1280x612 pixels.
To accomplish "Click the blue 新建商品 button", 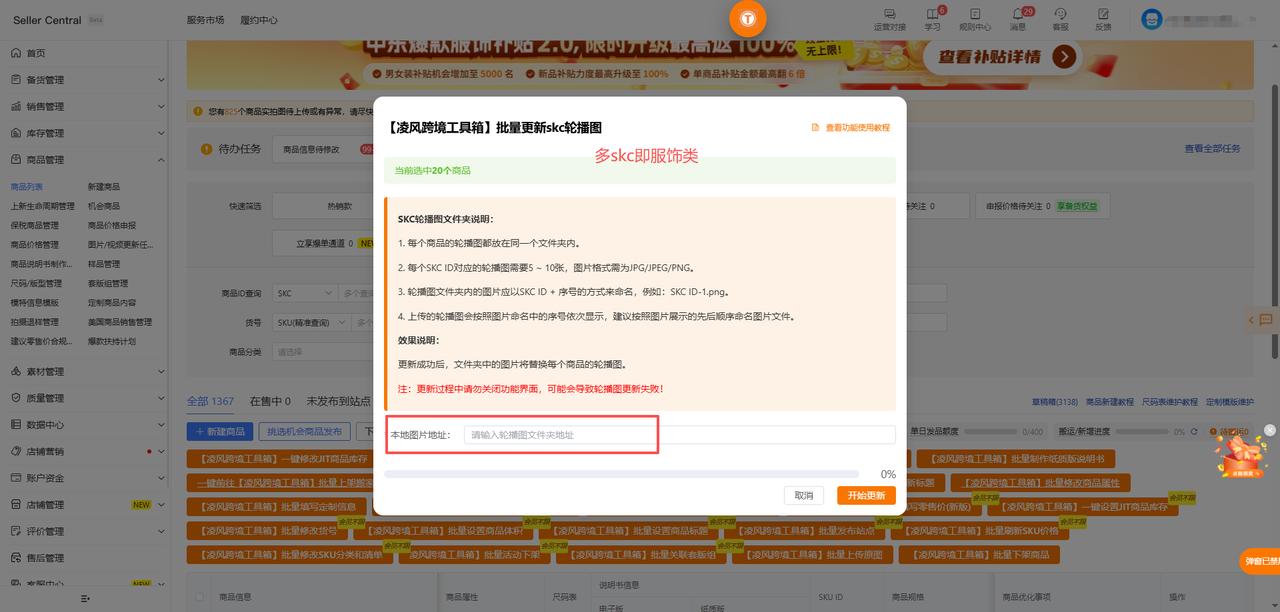I will (219, 431).
